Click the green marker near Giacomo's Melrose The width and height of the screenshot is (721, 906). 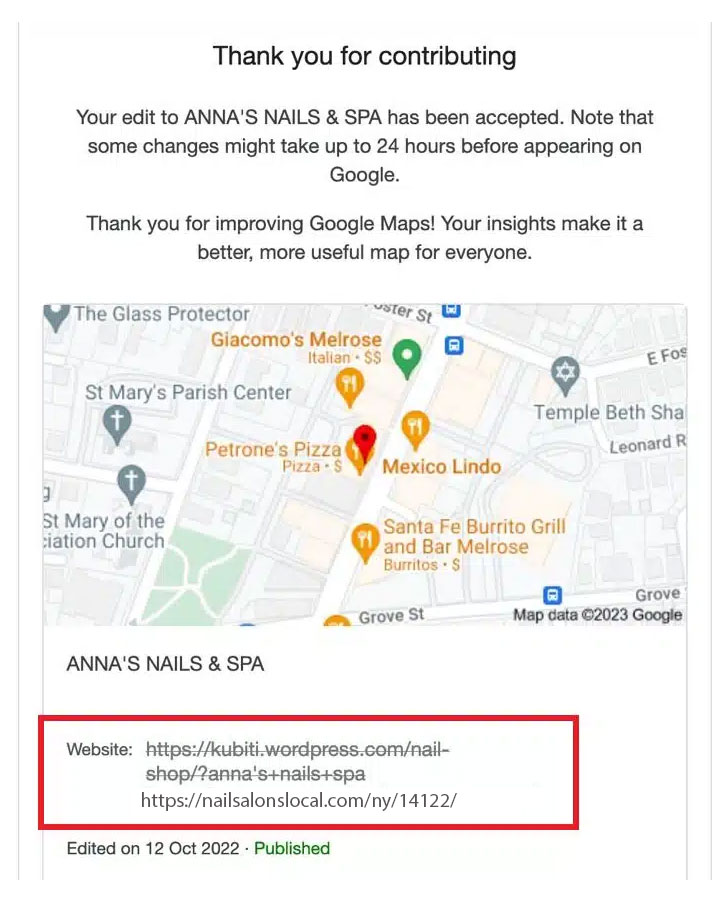(407, 358)
